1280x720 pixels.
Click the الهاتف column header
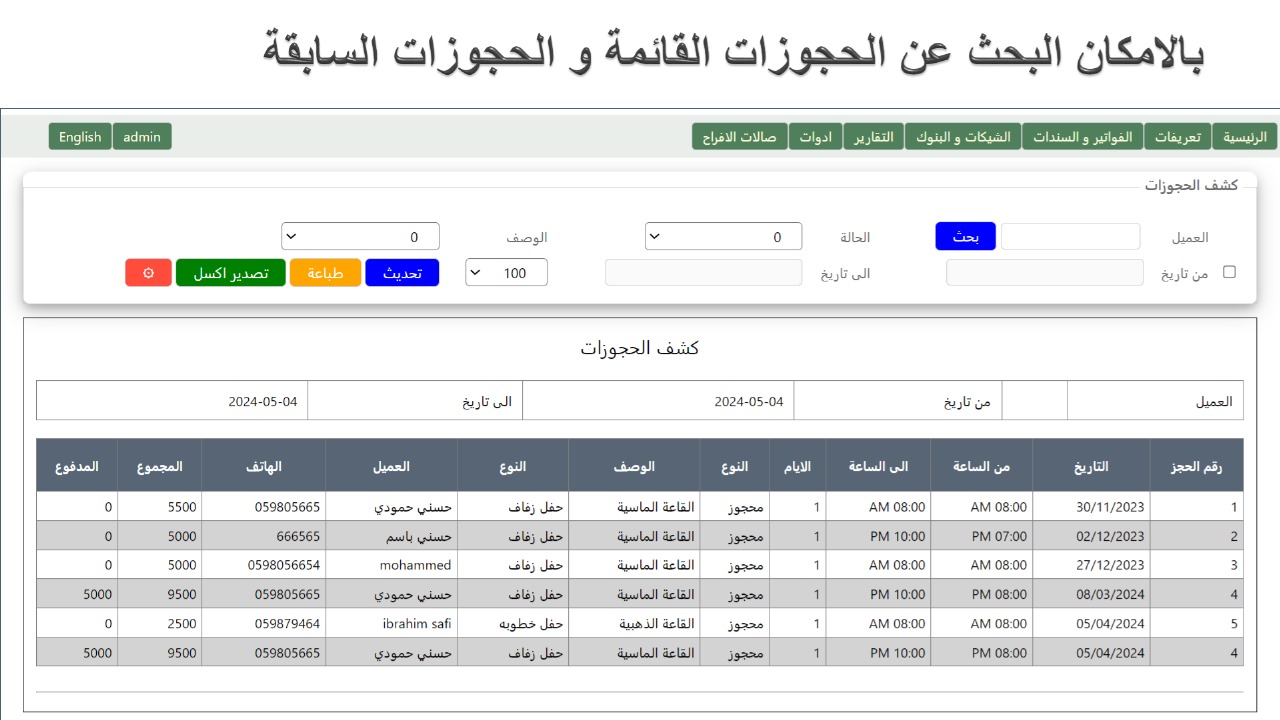pyautogui.click(x=263, y=466)
